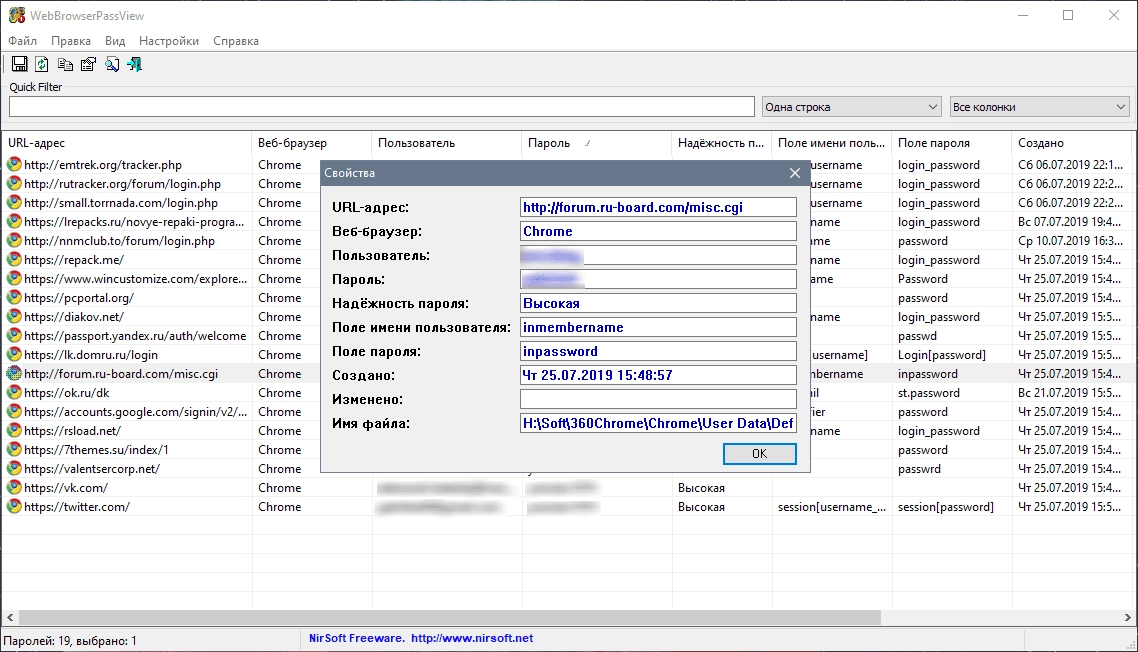
Task: Click Chrome icon of ok.ru/dk row
Action: pyautogui.click(x=14, y=393)
